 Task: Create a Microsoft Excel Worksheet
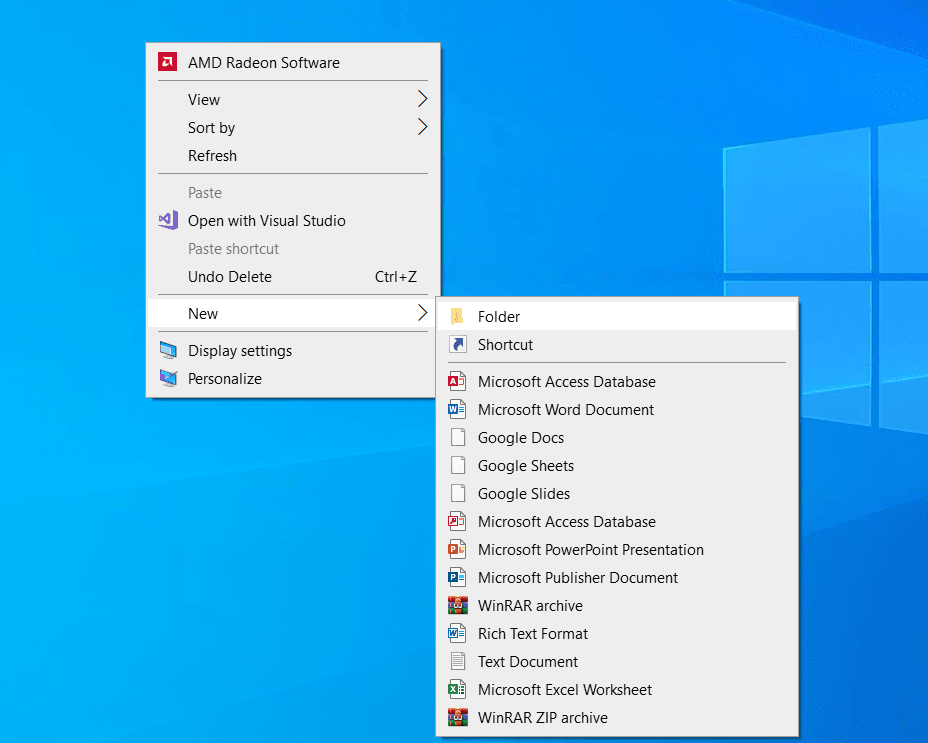(617, 689)
